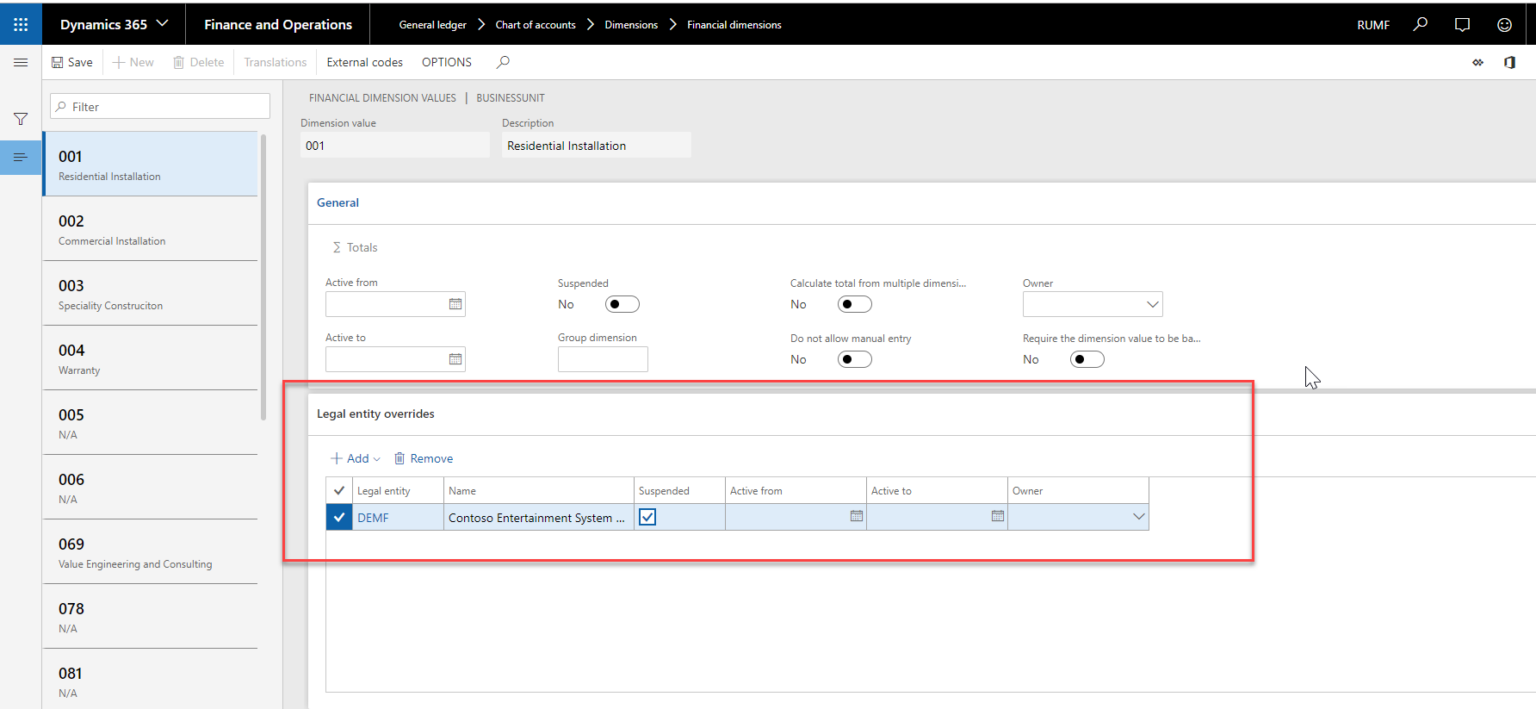
Task: Open the calendar picker for Active from
Action: tap(455, 303)
